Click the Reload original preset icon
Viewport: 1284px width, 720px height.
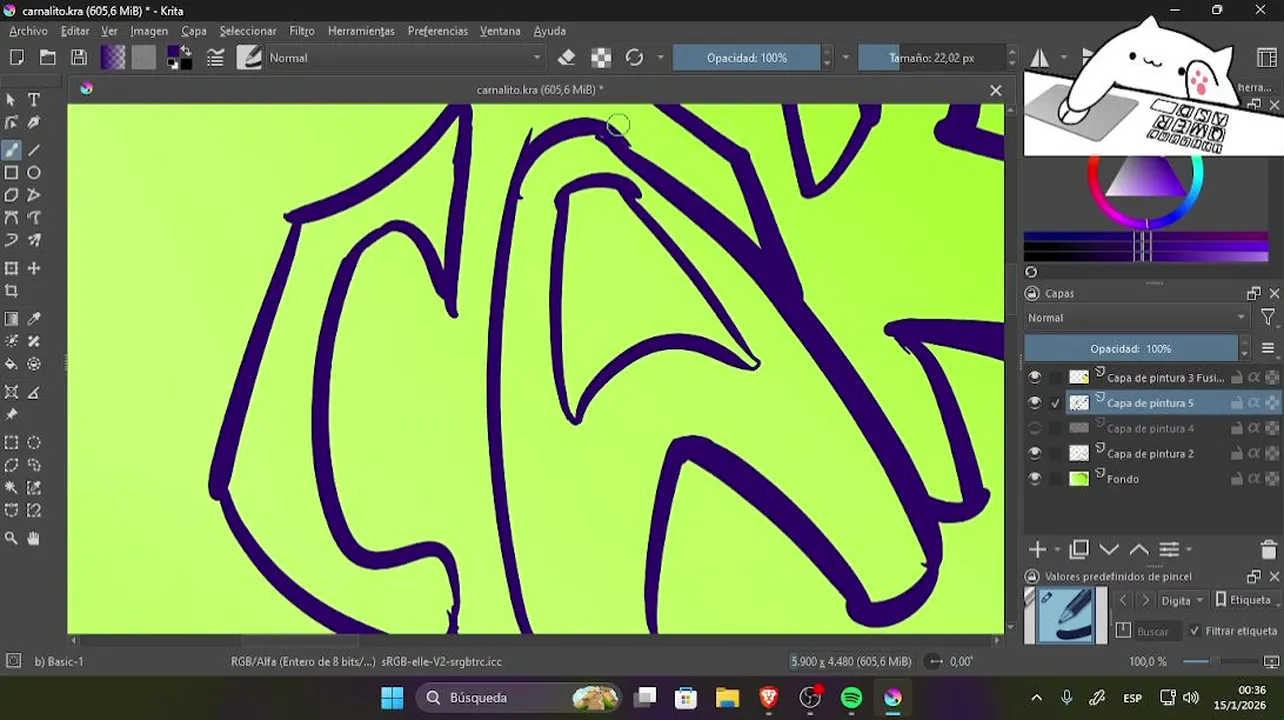(x=634, y=58)
